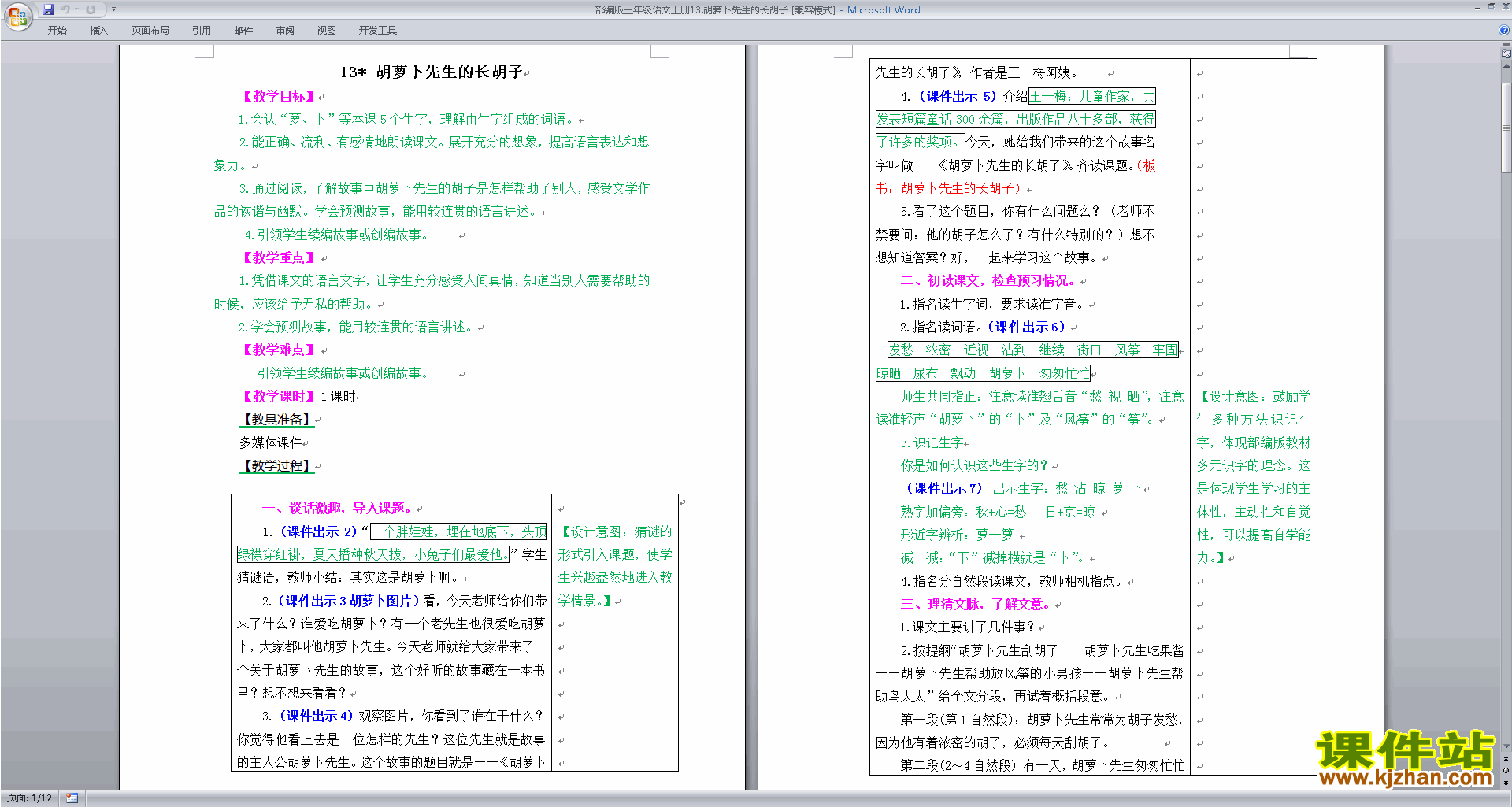
Task: Click the line 2.学会预测故事，能用较连贯的语言讲述
Action: click(x=356, y=327)
